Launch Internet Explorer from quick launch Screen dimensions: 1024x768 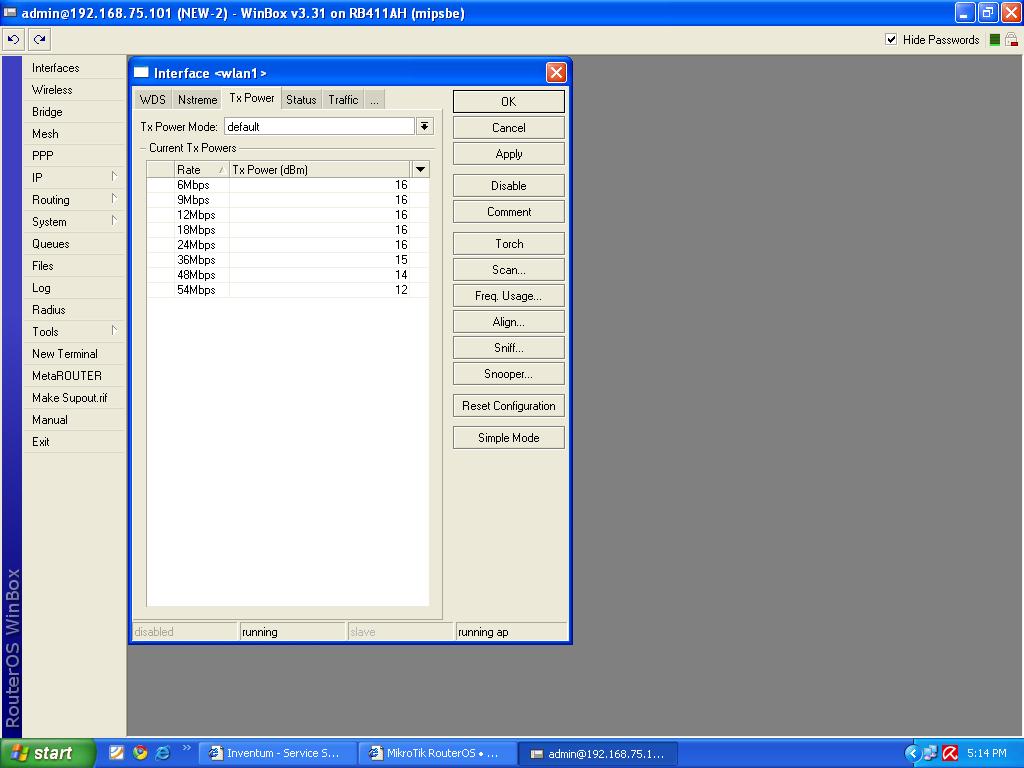pos(163,753)
